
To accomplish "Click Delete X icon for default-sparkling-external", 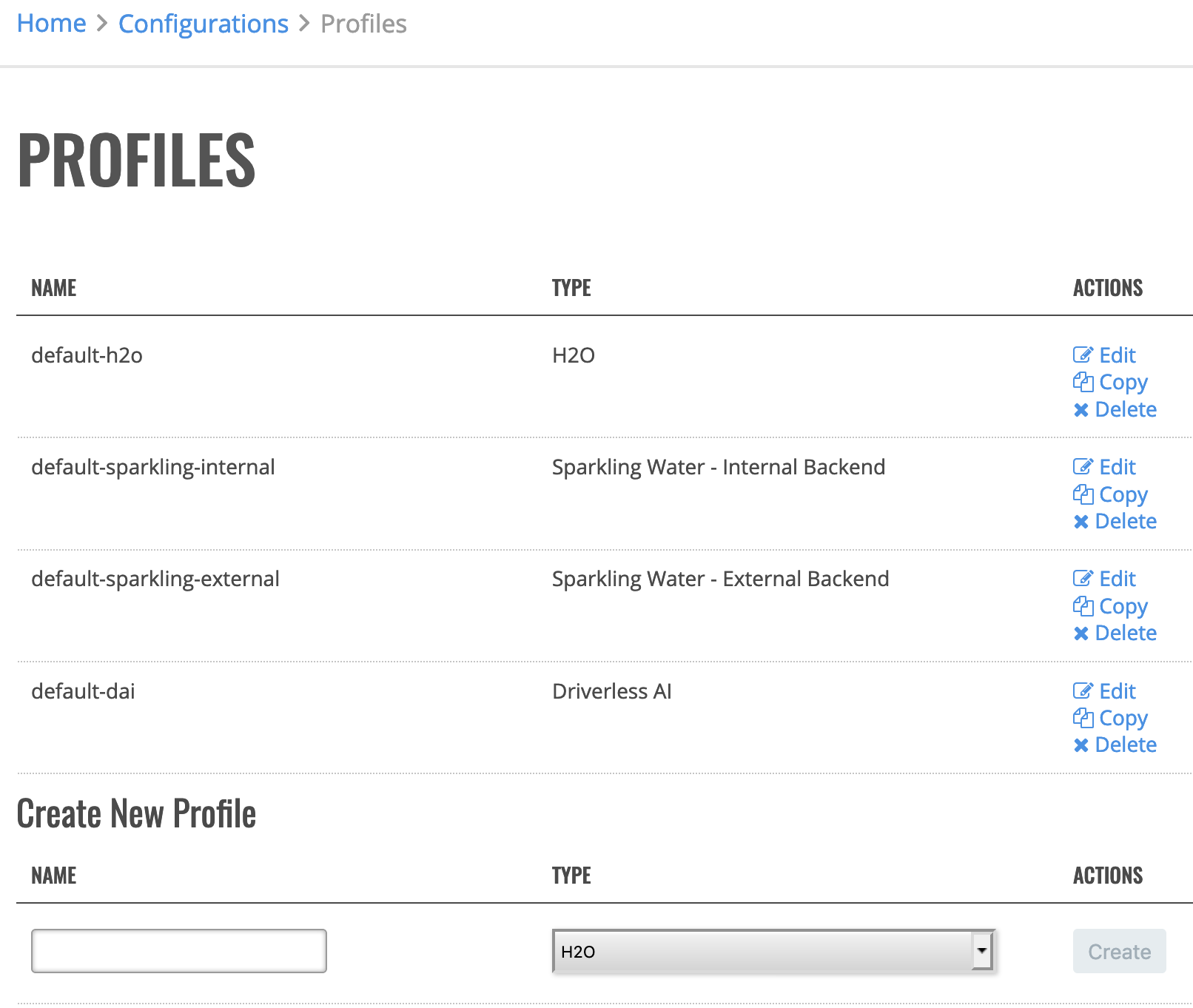I will 1081,634.
